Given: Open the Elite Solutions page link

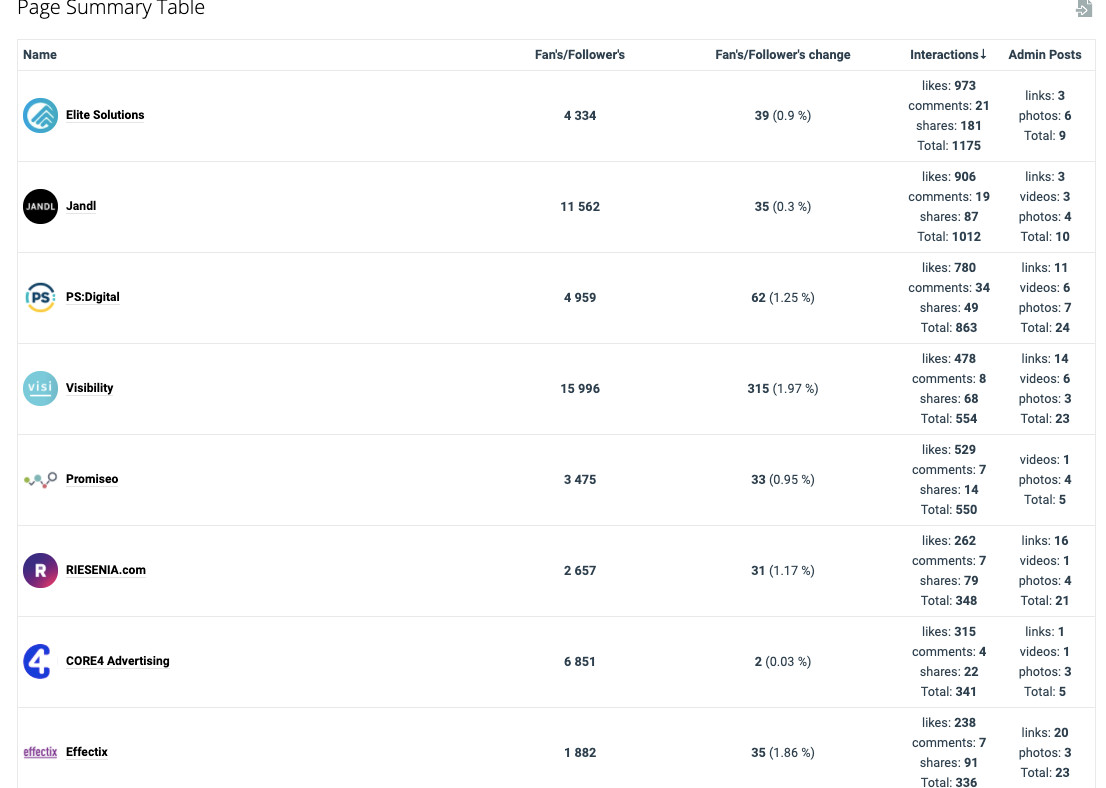Looking at the screenshot, I should tap(105, 115).
